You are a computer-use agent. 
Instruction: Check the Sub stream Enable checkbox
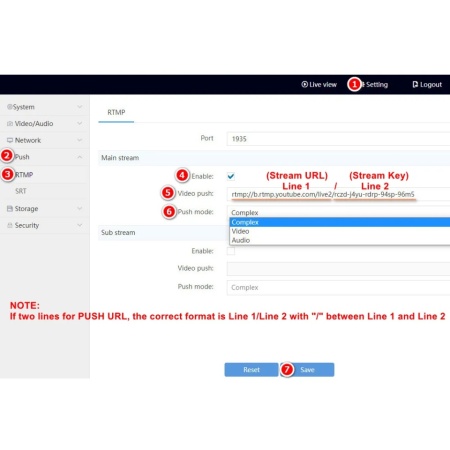click(231, 251)
